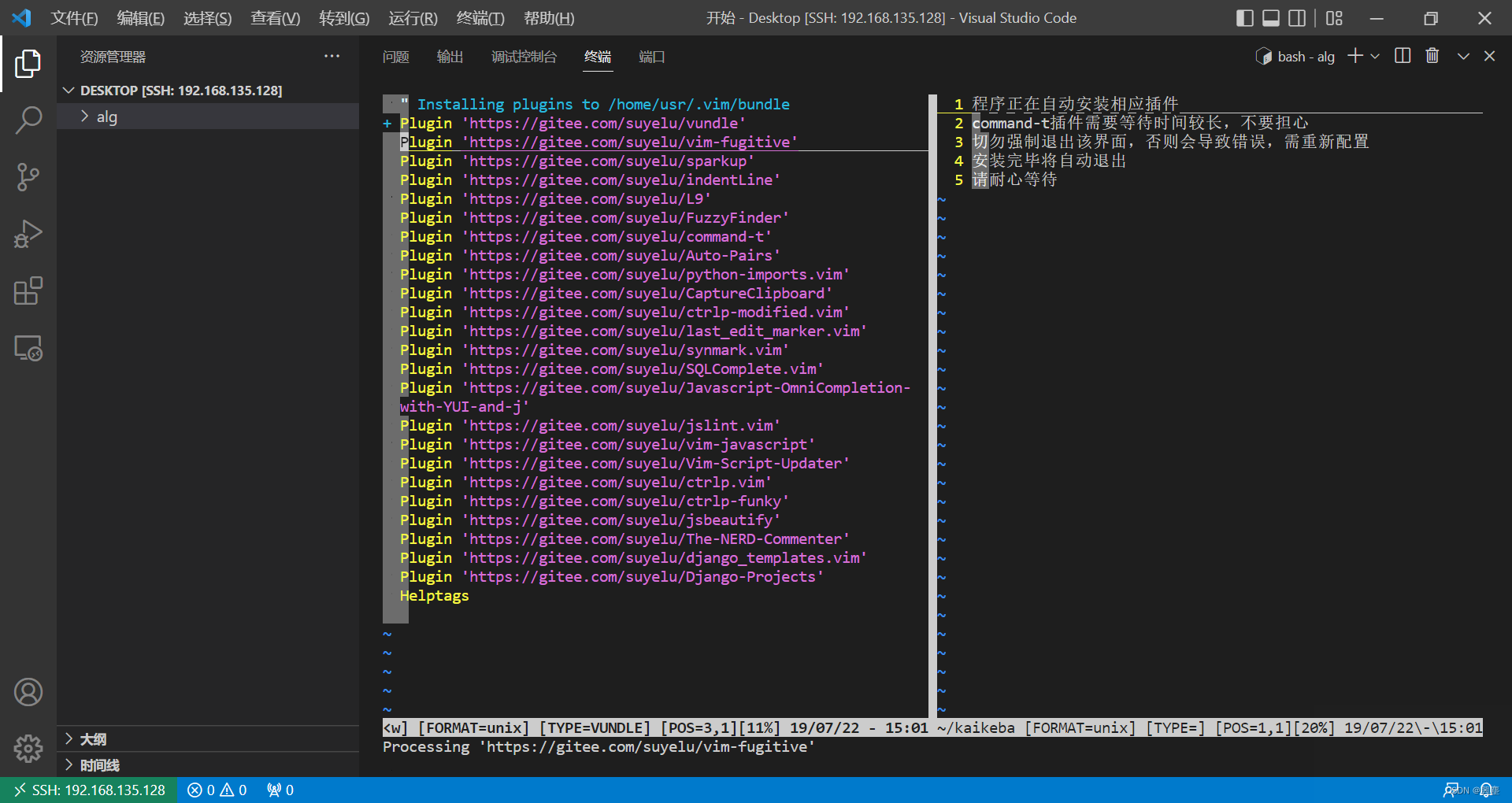Switch to the 调试控制台 debug console tab

coord(524,57)
